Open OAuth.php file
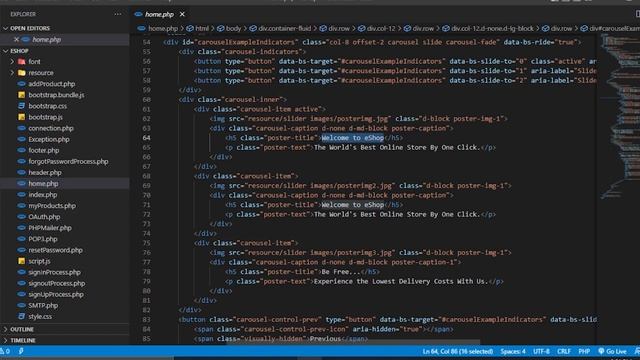The width and height of the screenshot is (640, 360). [44, 217]
